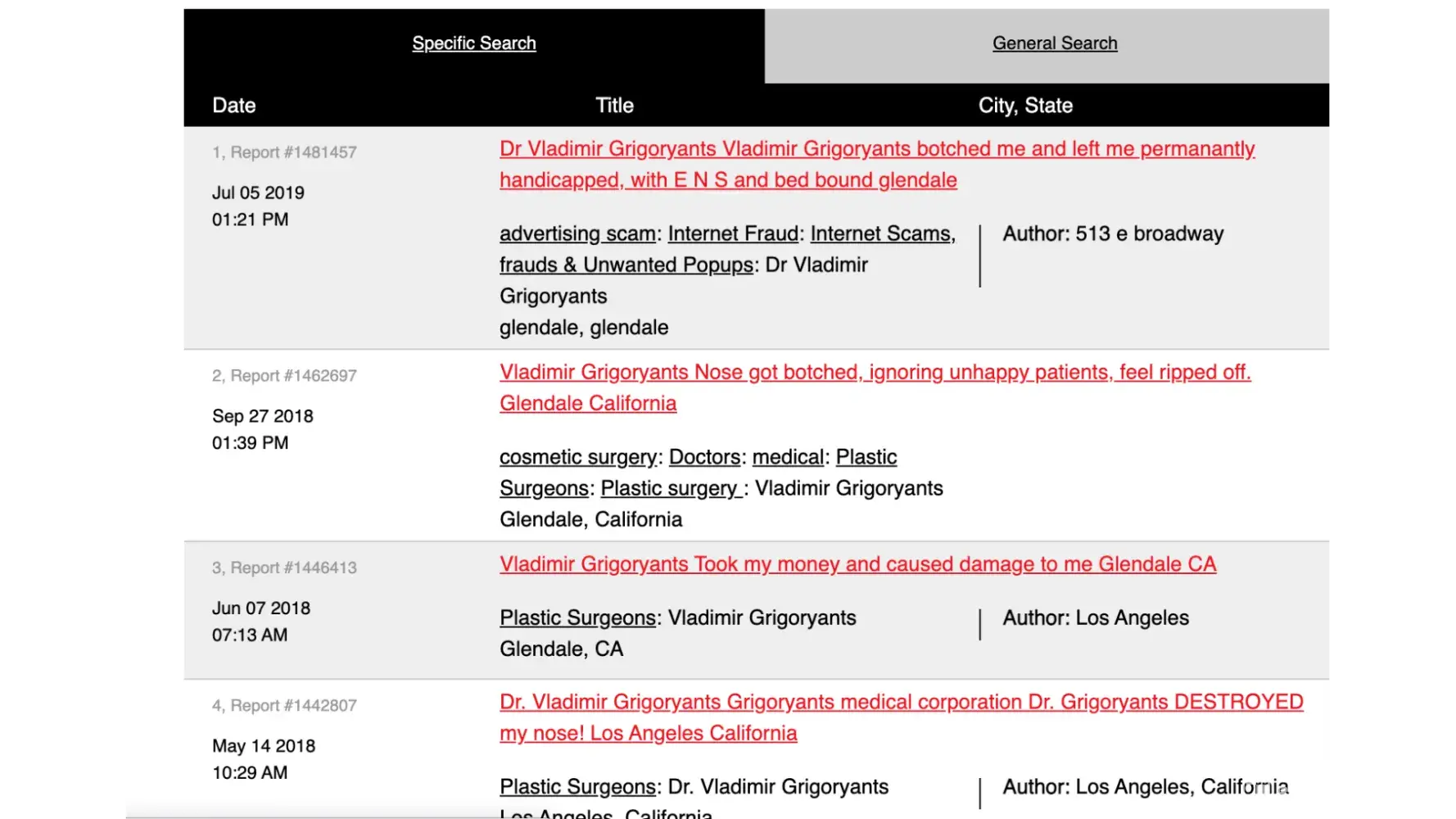The image size is (1456, 819).
Task: Open the 'Nose got botched' report link
Action: point(875,373)
